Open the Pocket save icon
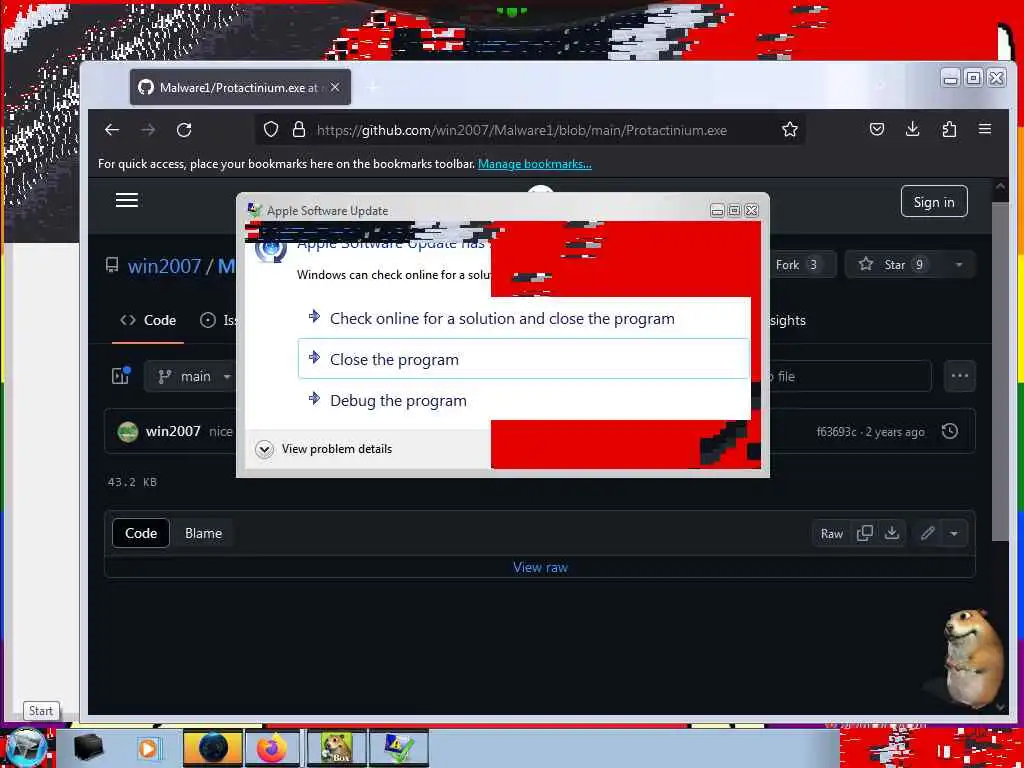1024x768 pixels. coord(876,129)
